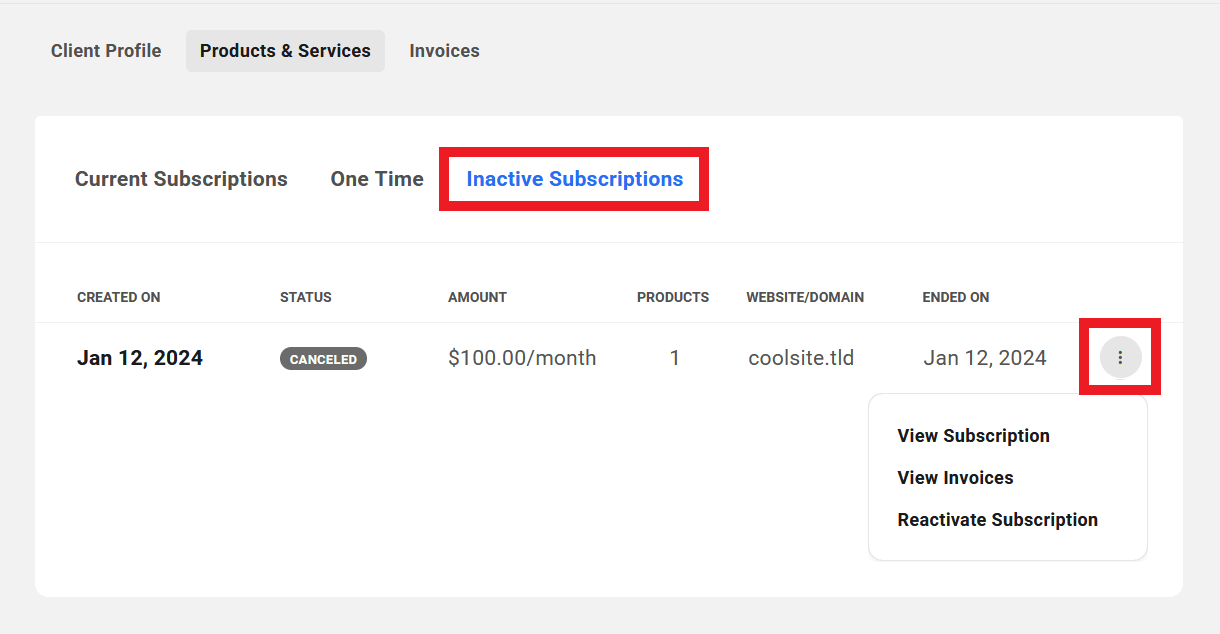Open the One Time subscriptions view
Viewport: 1220px width, 634px height.
click(x=377, y=178)
